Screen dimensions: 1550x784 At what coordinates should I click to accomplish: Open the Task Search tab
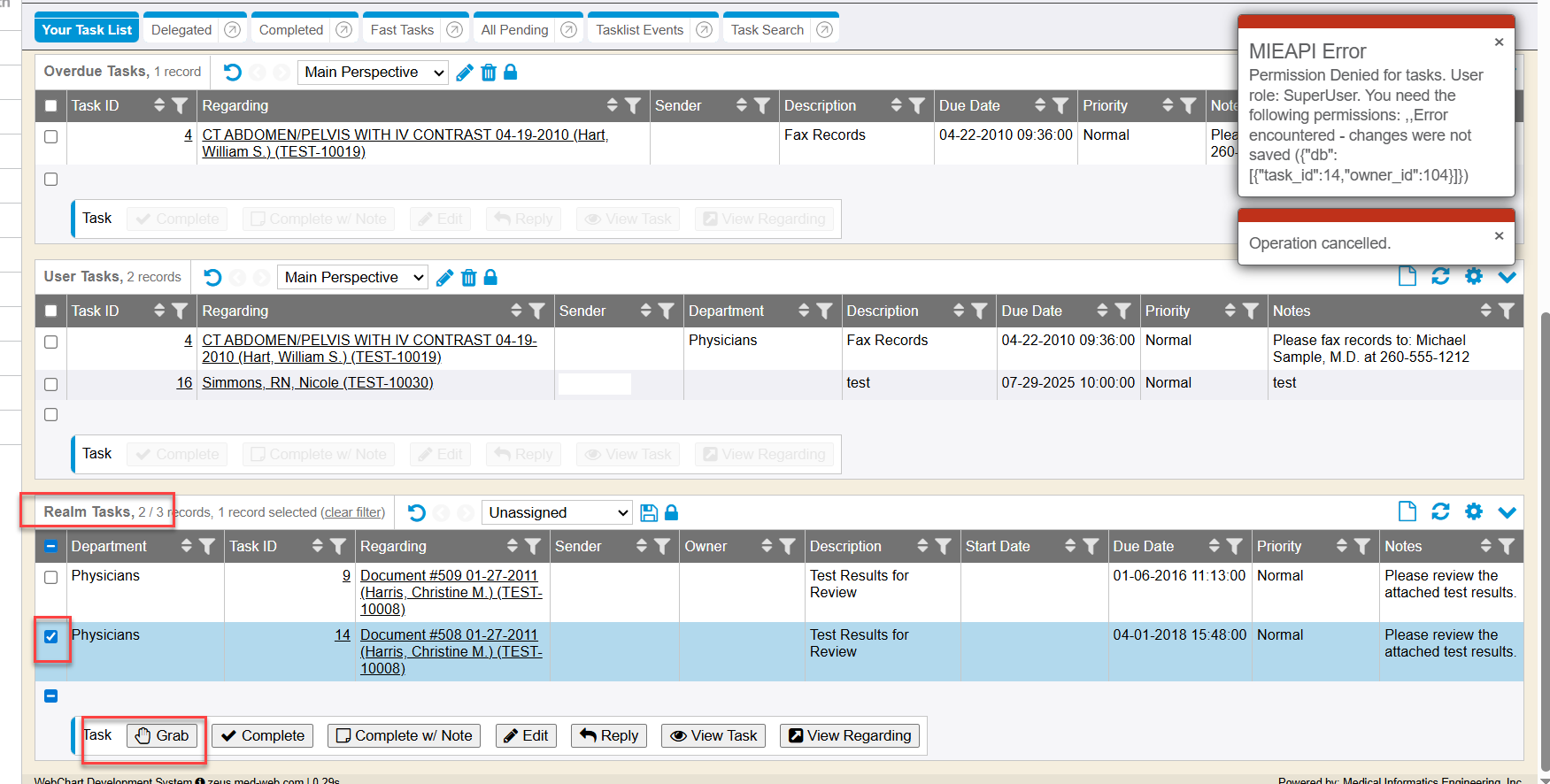click(x=767, y=30)
